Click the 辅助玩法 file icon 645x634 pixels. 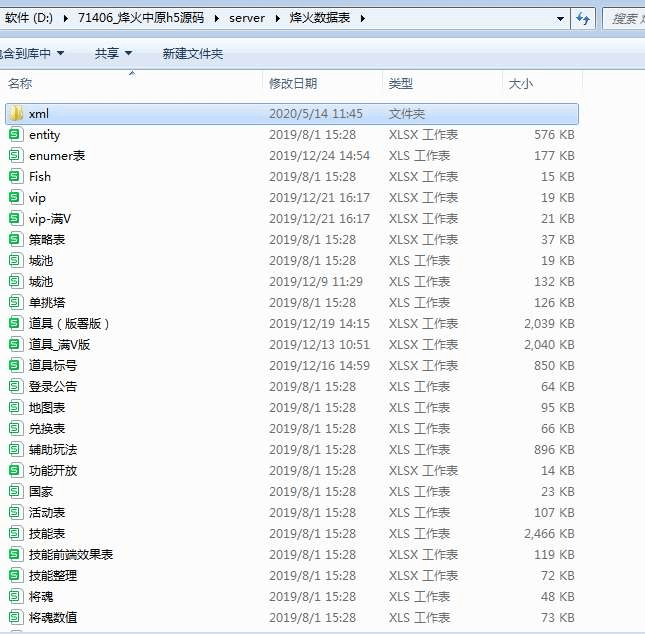[x=15, y=450]
